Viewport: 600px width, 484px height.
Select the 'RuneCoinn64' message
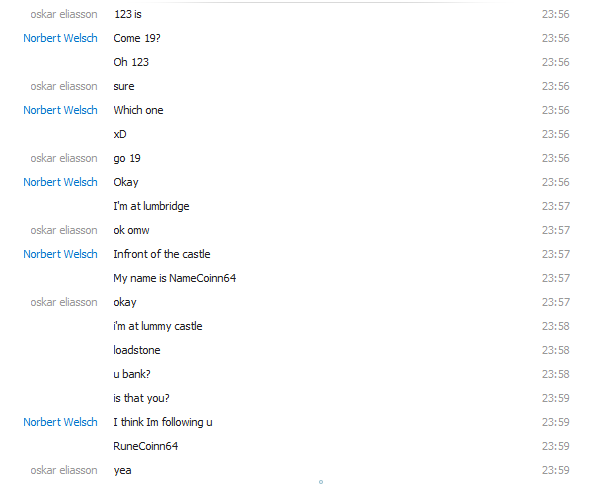[x=145, y=446]
